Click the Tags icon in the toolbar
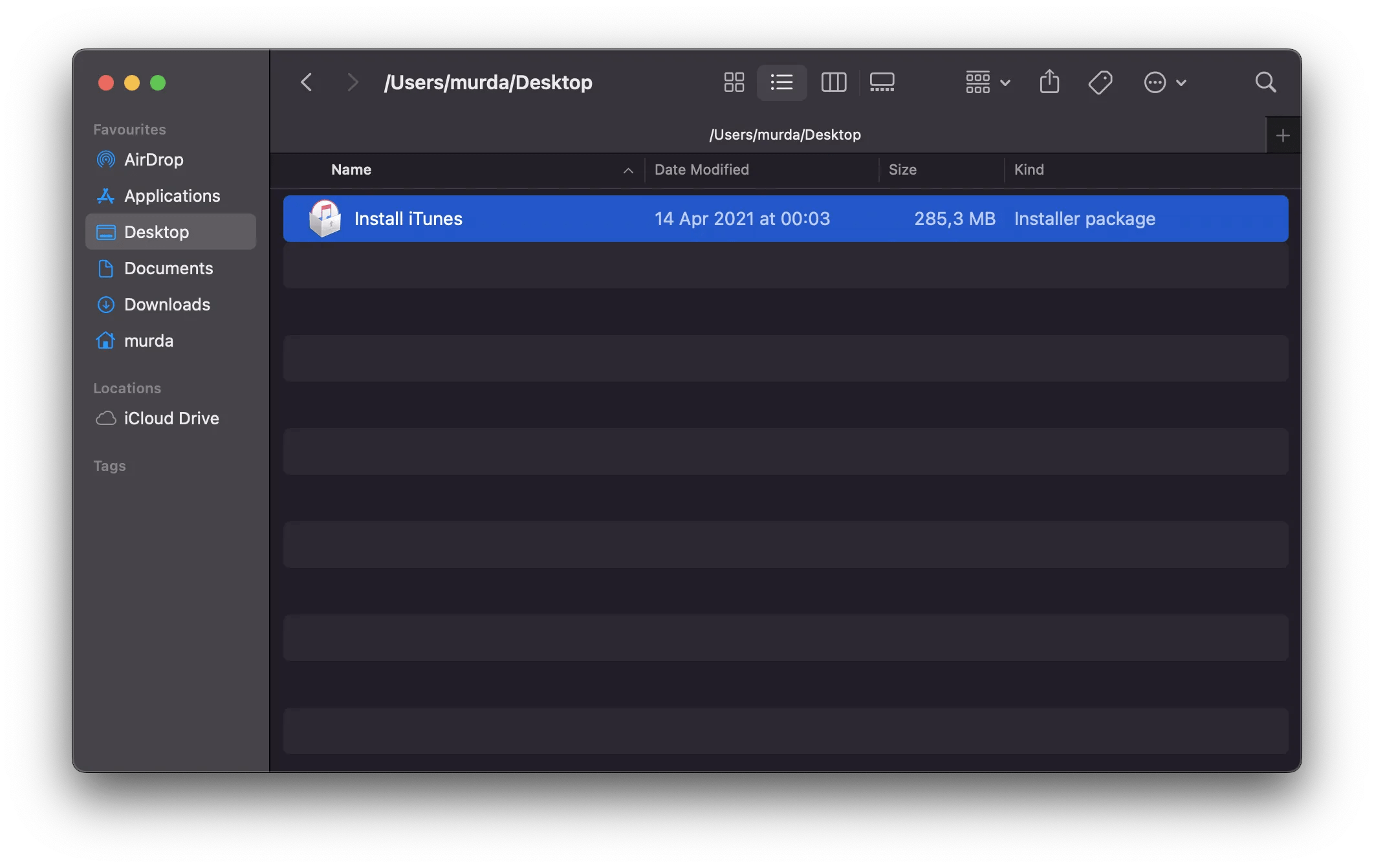This screenshot has height=868, width=1374. [x=1100, y=82]
